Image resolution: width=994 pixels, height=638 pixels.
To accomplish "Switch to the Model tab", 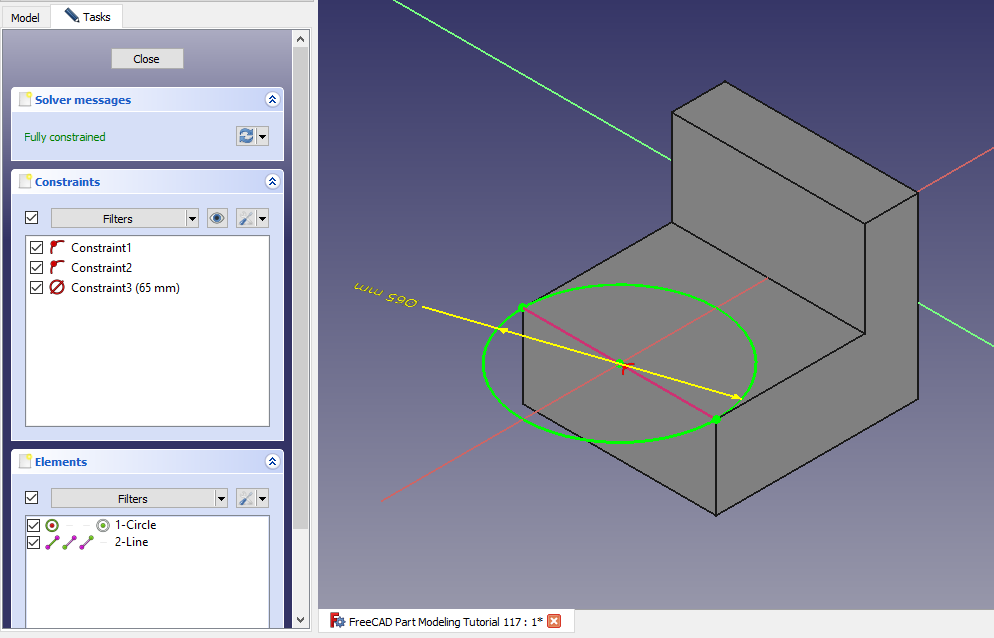I will 25,17.
